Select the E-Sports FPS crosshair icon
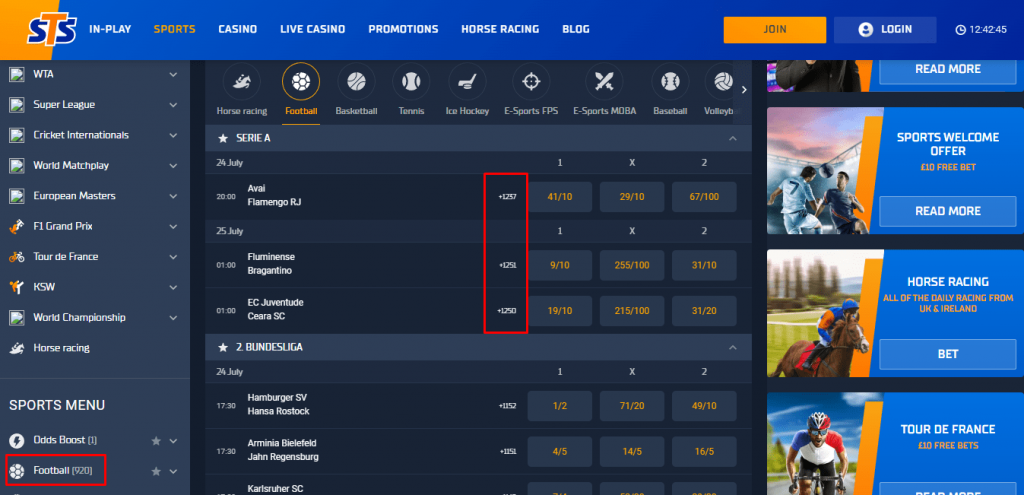This screenshot has width=1024, height=495. [531, 81]
